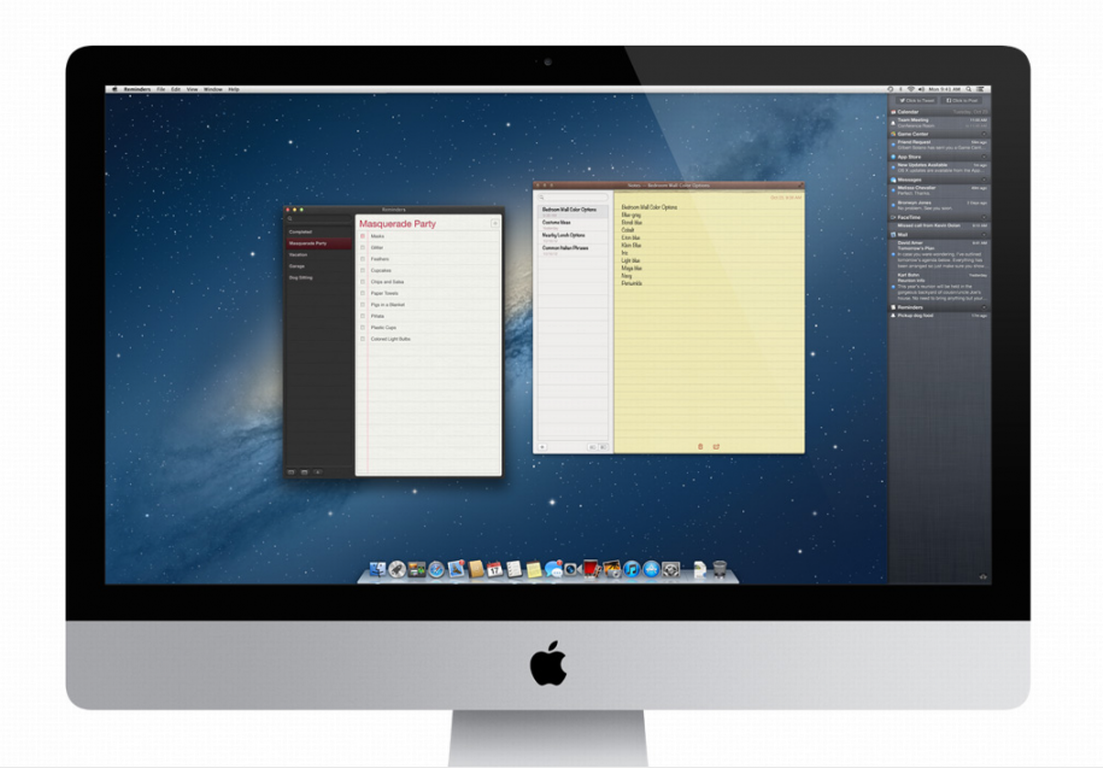Screen dimensions: 1103x768
Task: Open iPhoto icon in dock
Action: [611, 569]
